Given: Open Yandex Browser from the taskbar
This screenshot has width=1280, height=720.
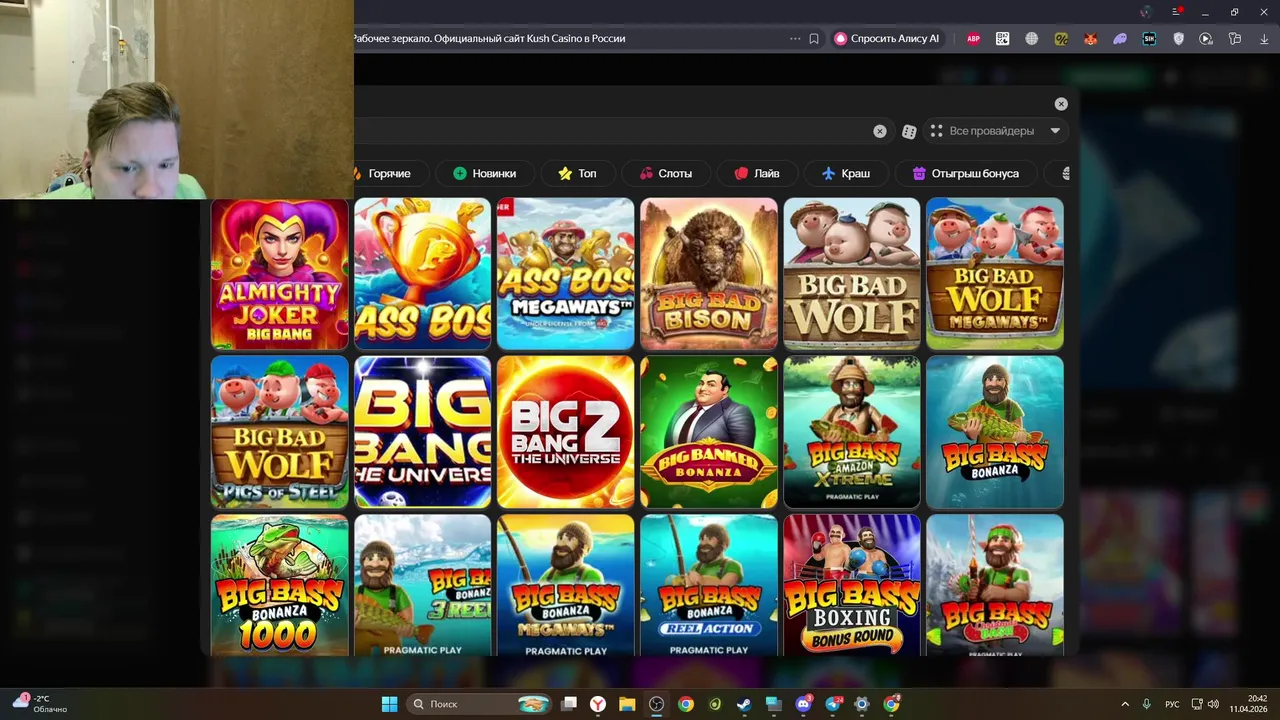Looking at the screenshot, I should 598,704.
